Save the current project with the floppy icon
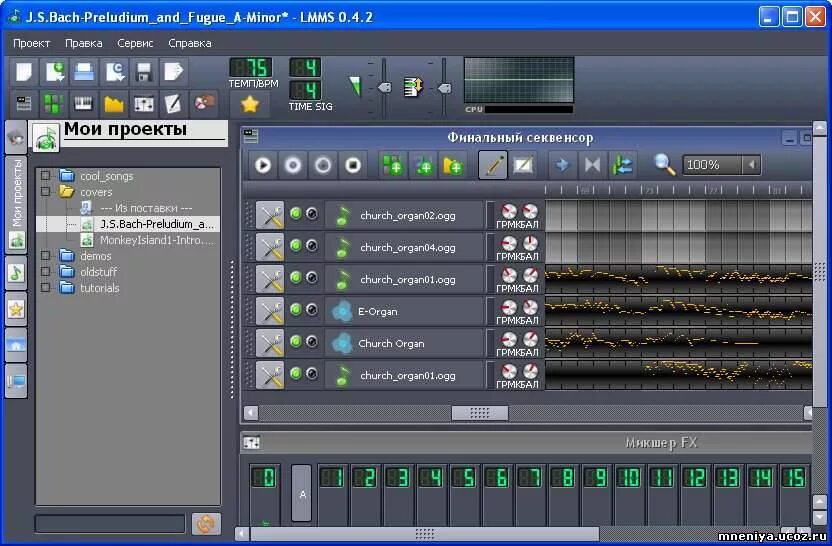 (x=144, y=72)
